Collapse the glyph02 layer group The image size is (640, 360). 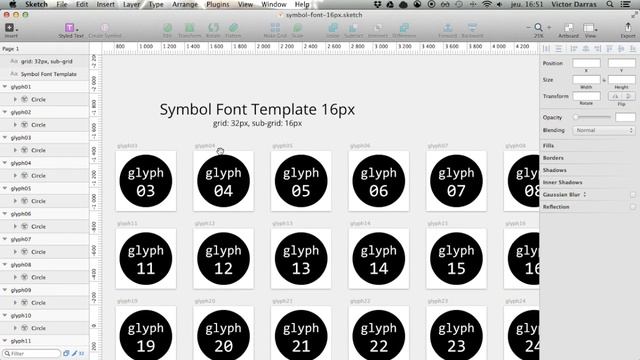click(x=5, y=112)
